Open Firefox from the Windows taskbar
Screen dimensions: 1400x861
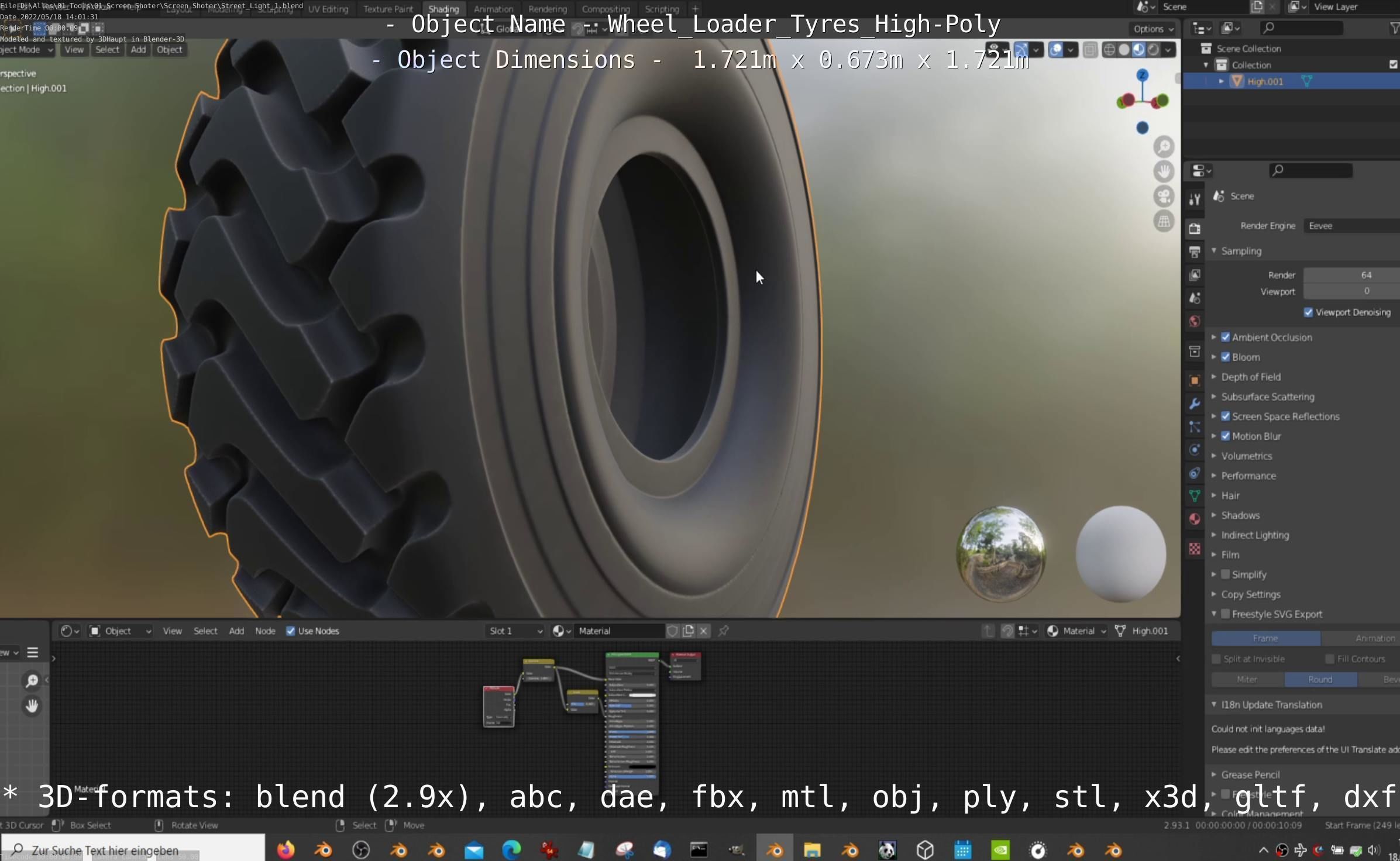point(285,849)
